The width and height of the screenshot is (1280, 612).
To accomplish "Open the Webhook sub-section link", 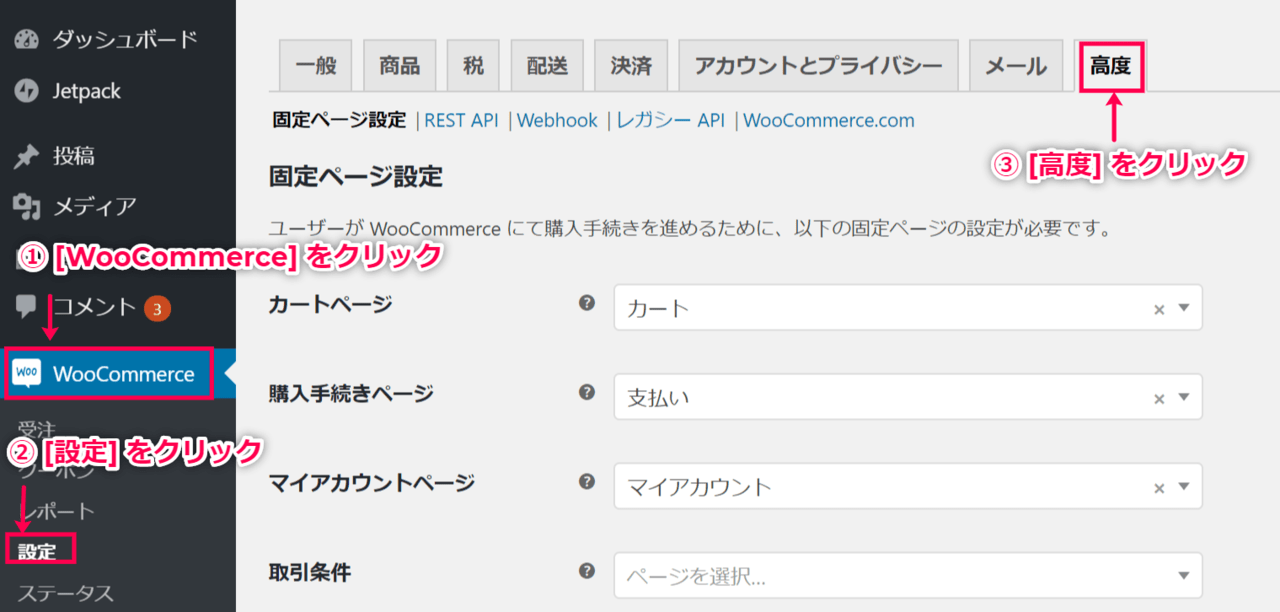I will pyautogui.click(x=557, y=120).
